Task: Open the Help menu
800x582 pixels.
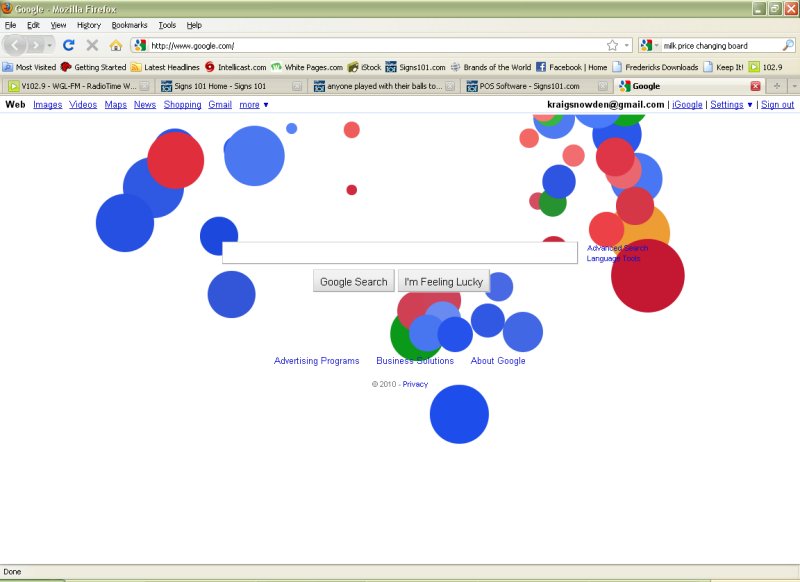Action: [194, 25]
